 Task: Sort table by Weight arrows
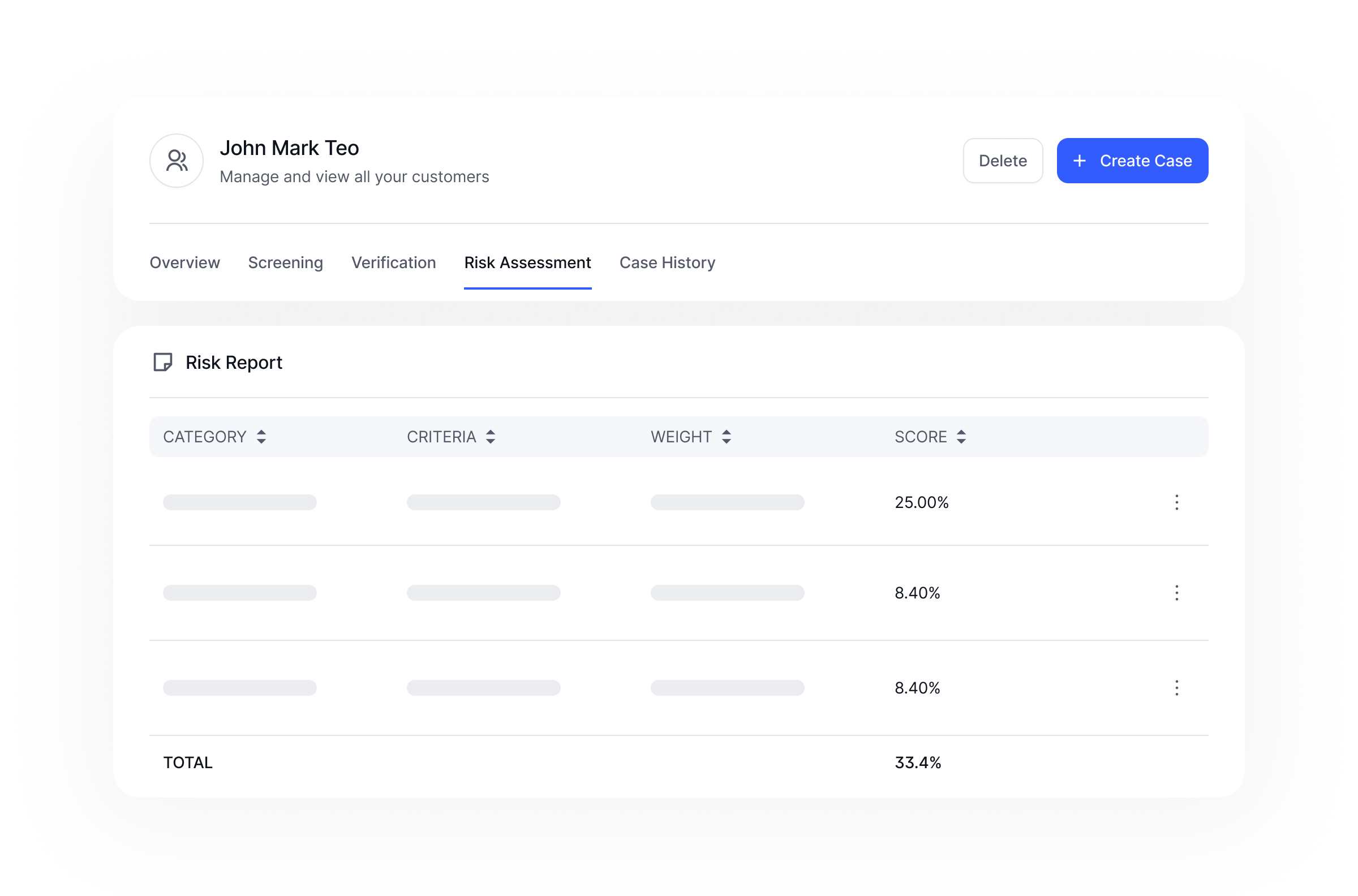pos(727,437)
